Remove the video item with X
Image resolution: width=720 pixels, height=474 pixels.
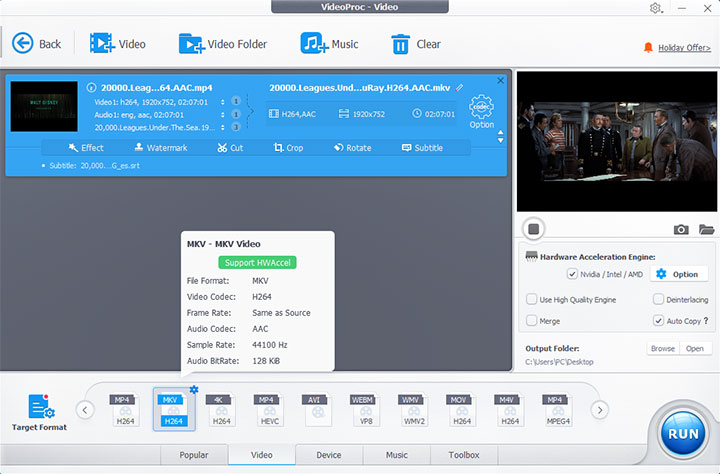coord(501,80)
